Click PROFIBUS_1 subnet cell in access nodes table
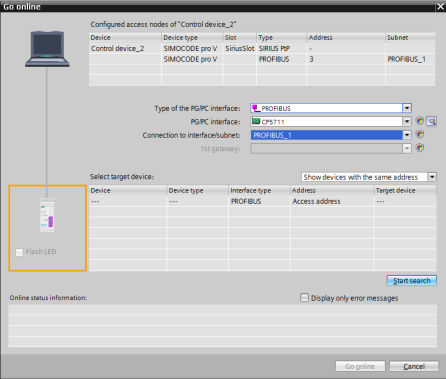Viewport: 446px width, 379px height. pos(410,59)
